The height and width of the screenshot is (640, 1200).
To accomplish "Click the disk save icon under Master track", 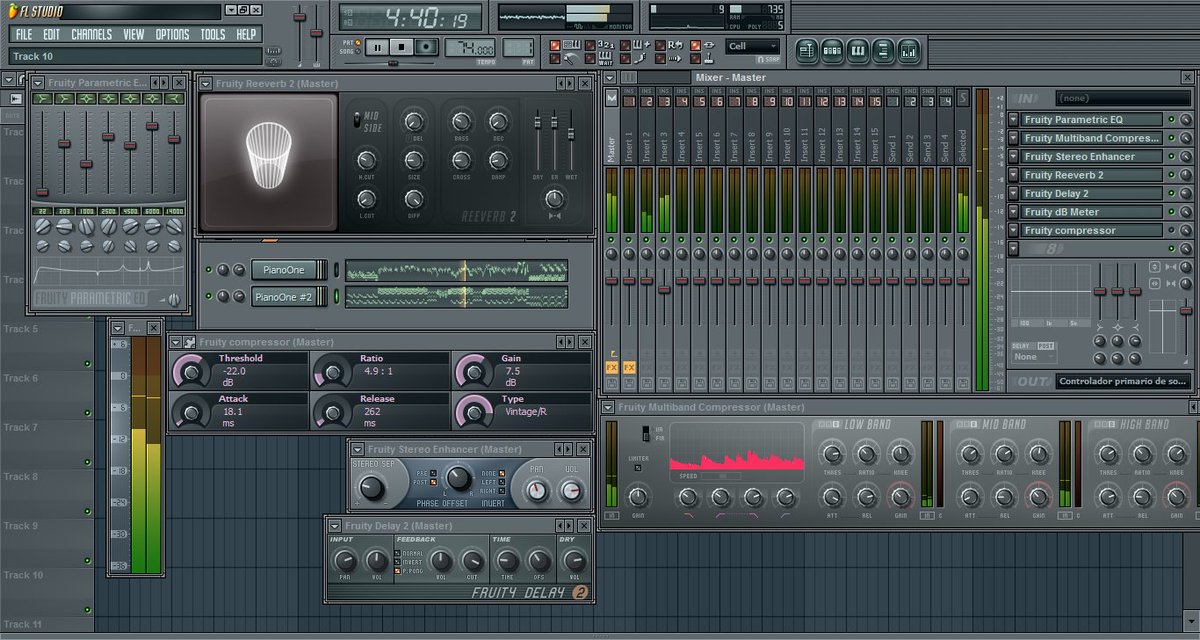I will [612, 383].
